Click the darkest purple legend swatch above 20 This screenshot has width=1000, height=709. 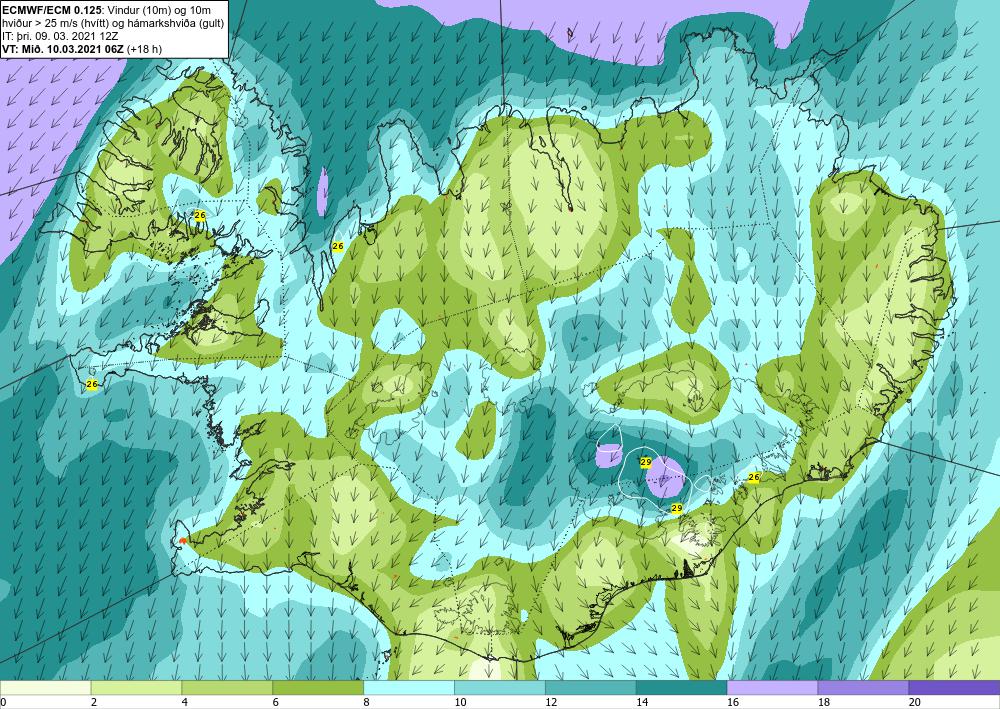click(x=954, y=687)
